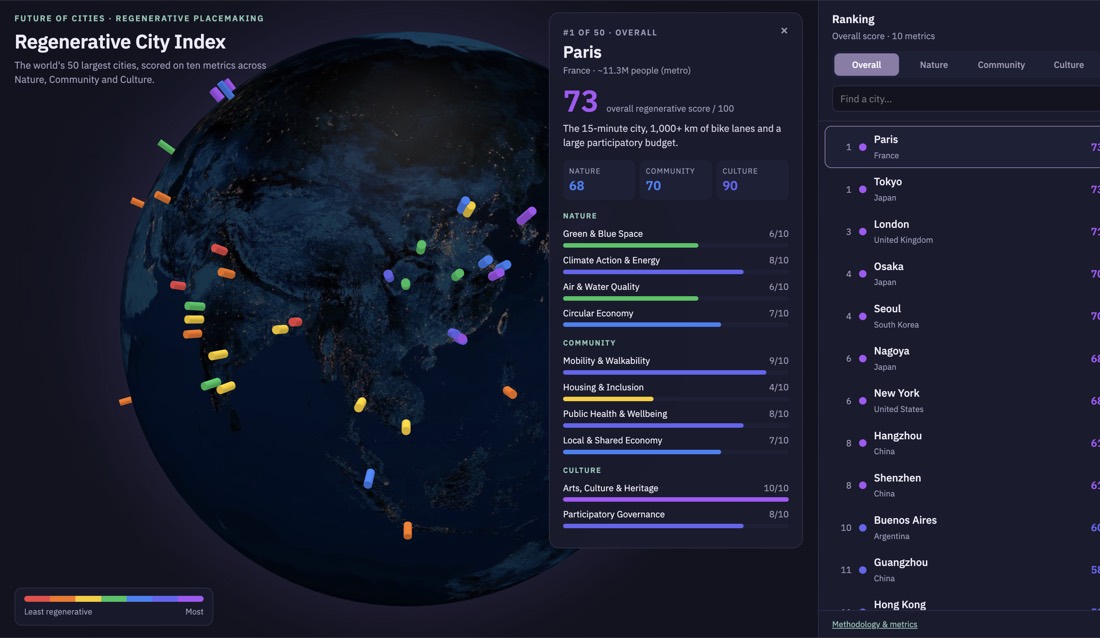Click the rainbow regenerative legend gradient

pos(114,599)
